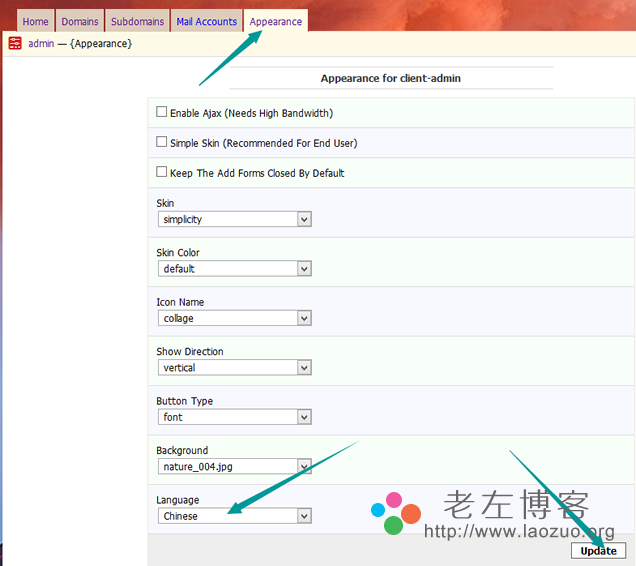Click the Update button
Image resolution: width=636 pixels, height=566 pixels.
(598, 551)
